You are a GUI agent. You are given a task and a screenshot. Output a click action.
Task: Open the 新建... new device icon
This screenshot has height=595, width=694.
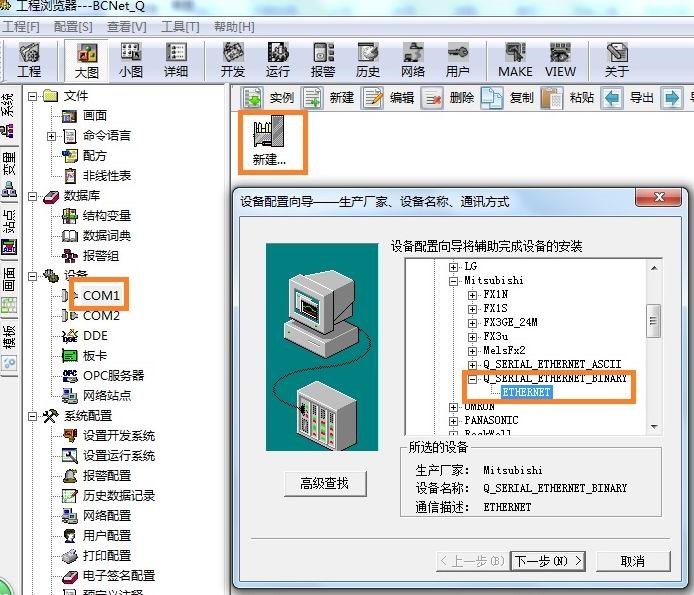coord(269,141)
